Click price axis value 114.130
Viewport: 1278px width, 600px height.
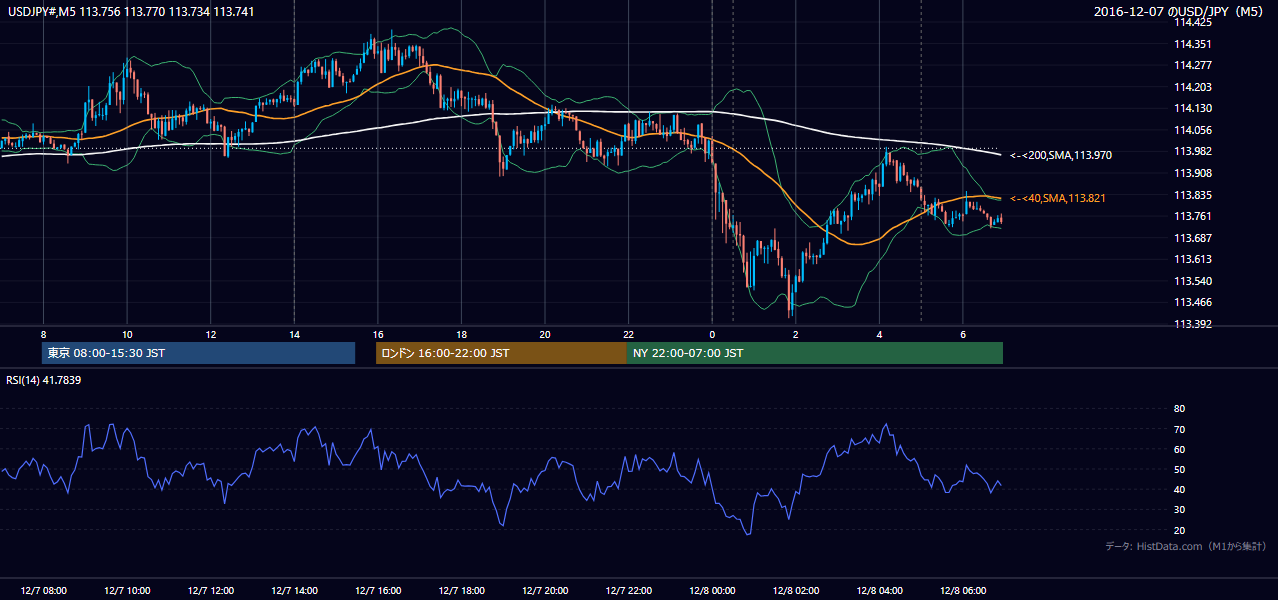point(1193,108)
